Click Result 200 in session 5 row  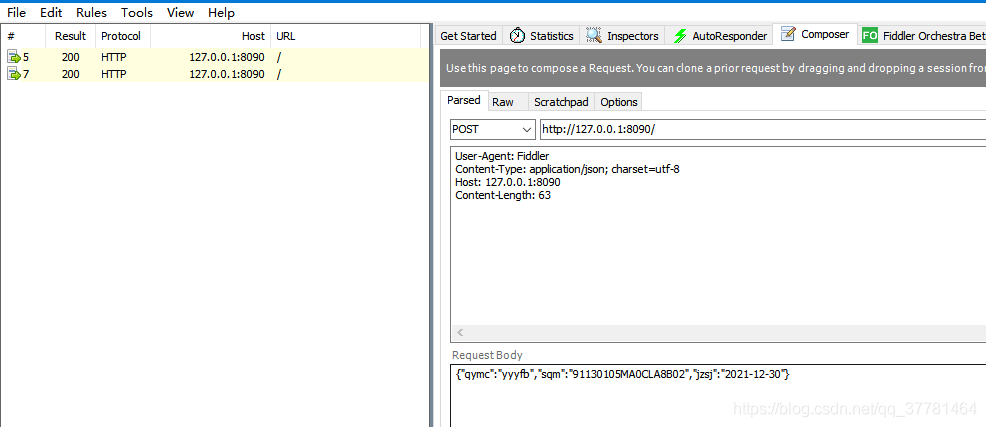pos(70,57)
